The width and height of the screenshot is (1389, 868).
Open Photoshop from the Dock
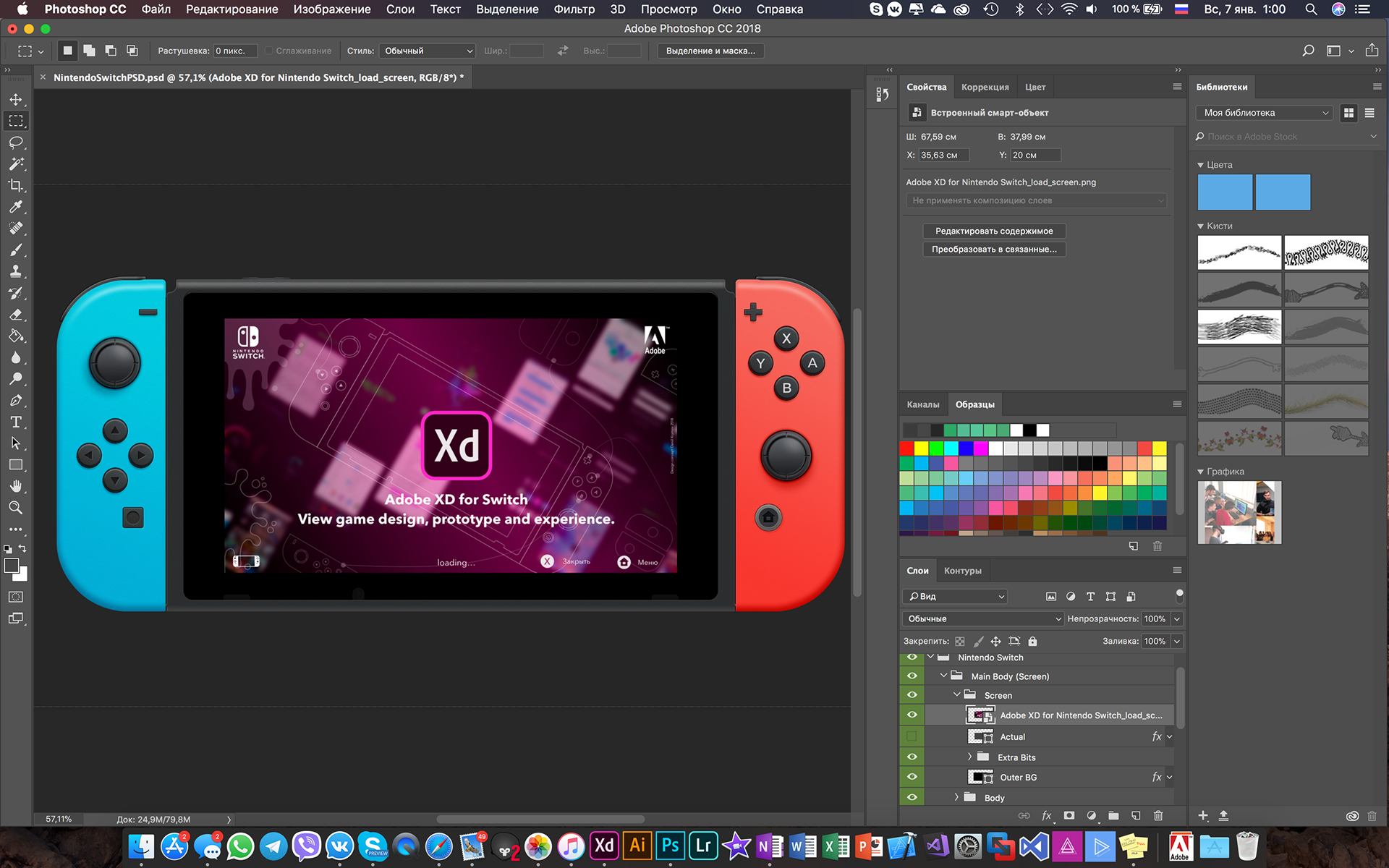click(x=671, y=846)
